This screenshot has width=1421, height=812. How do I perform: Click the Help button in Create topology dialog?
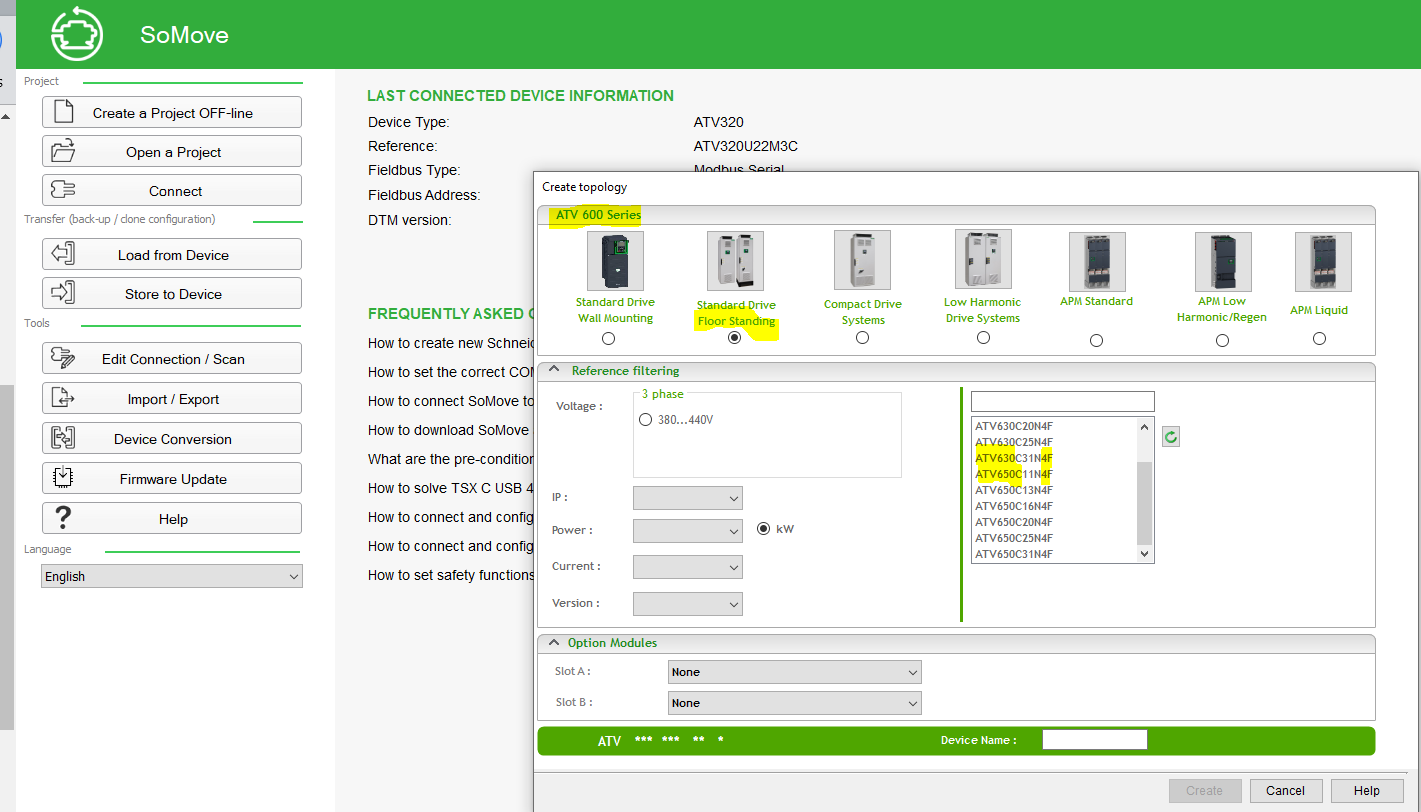(x=1366, y=791)
